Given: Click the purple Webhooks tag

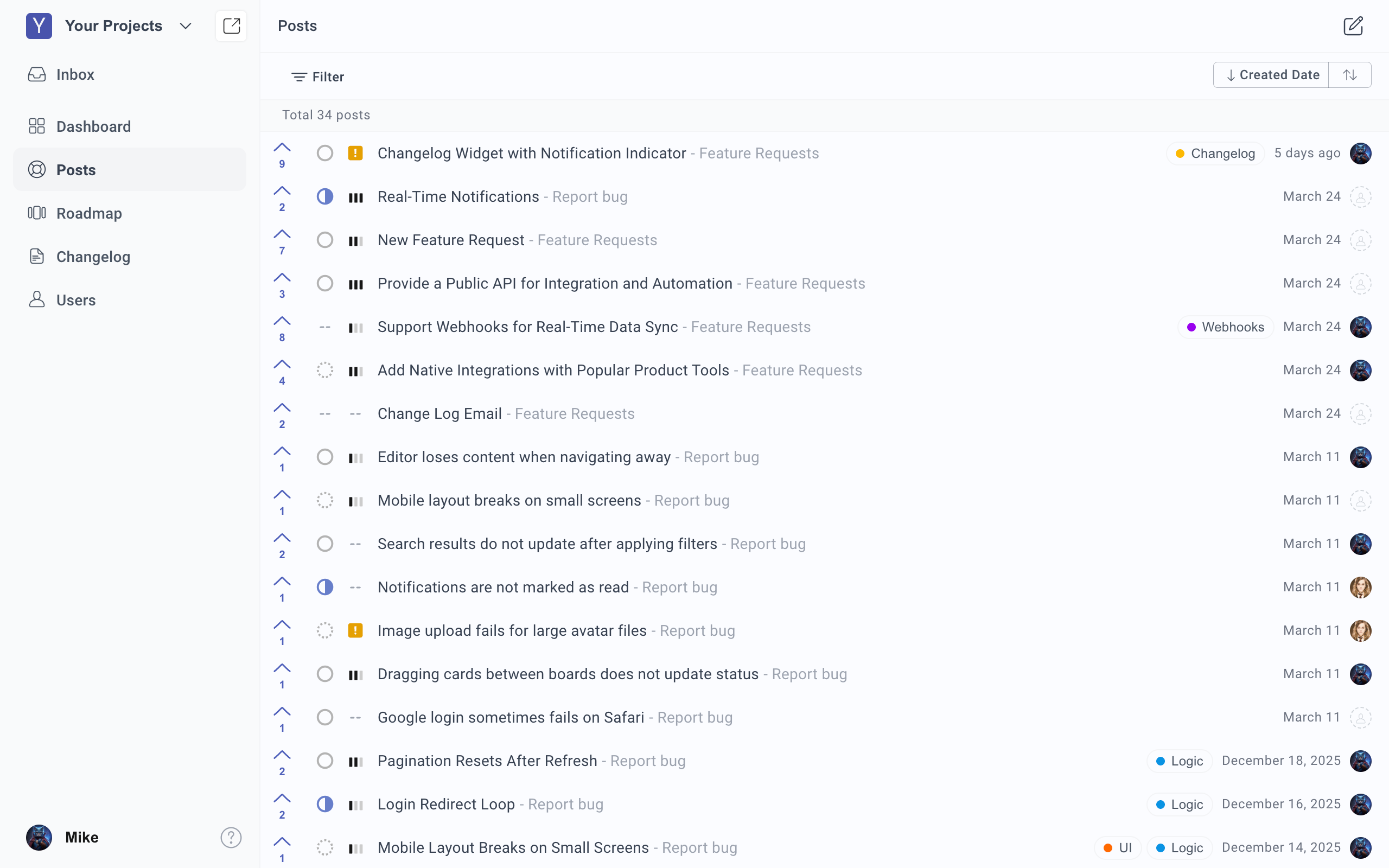Looking at the screenshot, I should 1226,327.
